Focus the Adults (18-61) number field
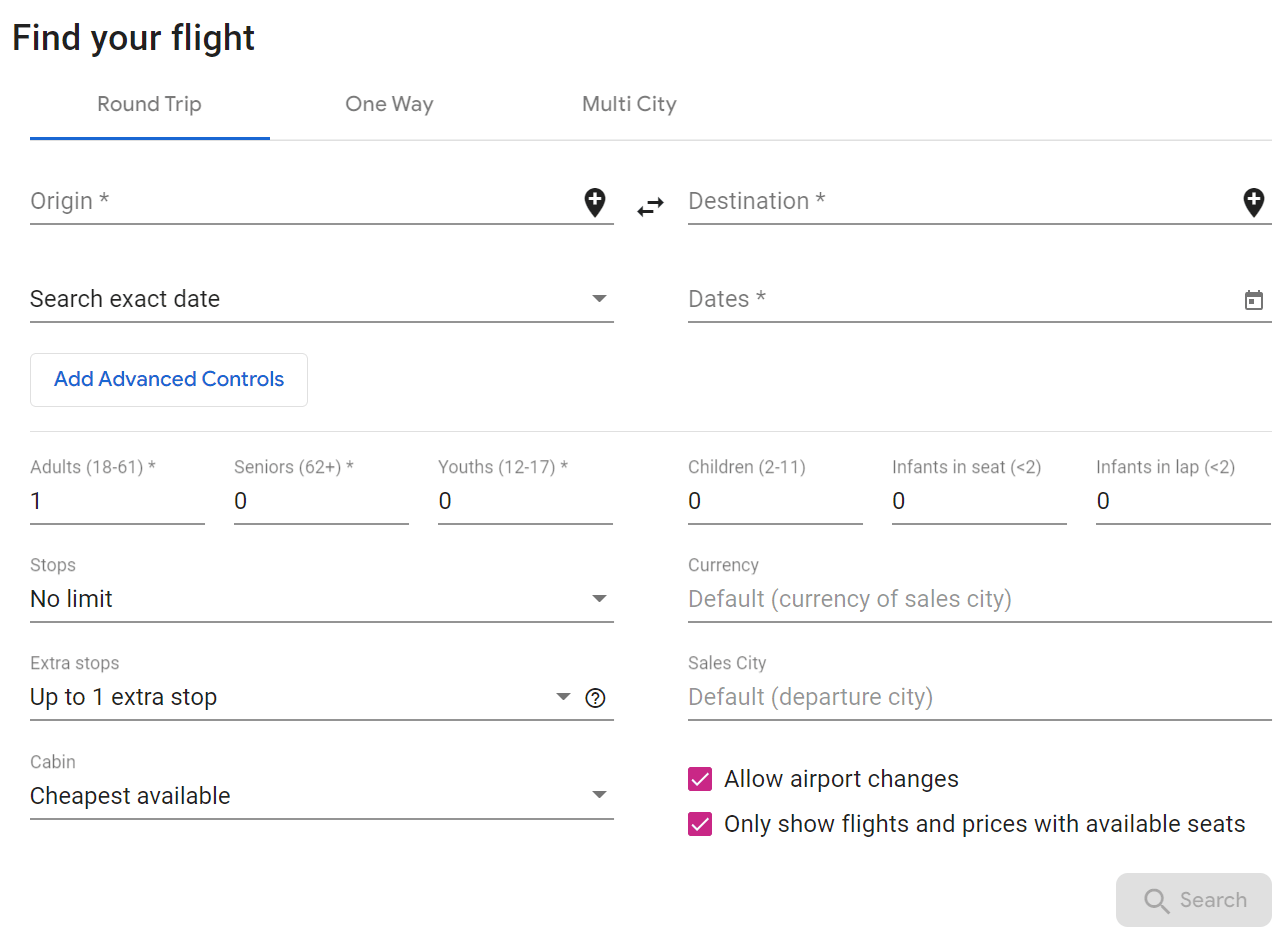This screenshot has width=1287, height=942. click(x=117, y=502)
